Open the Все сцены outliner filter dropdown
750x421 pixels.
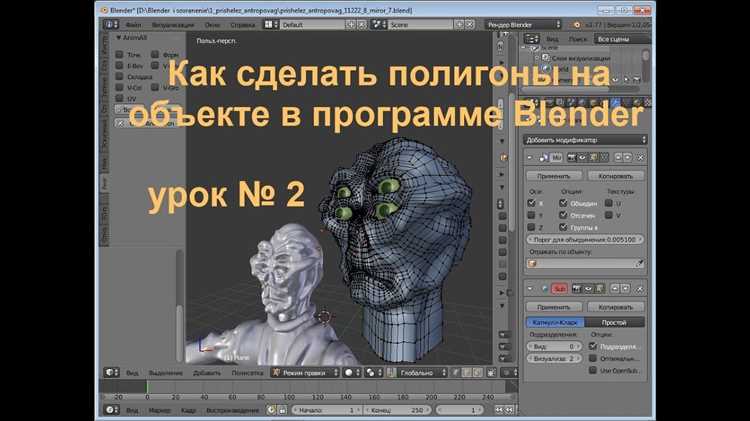tap(622, 39)
